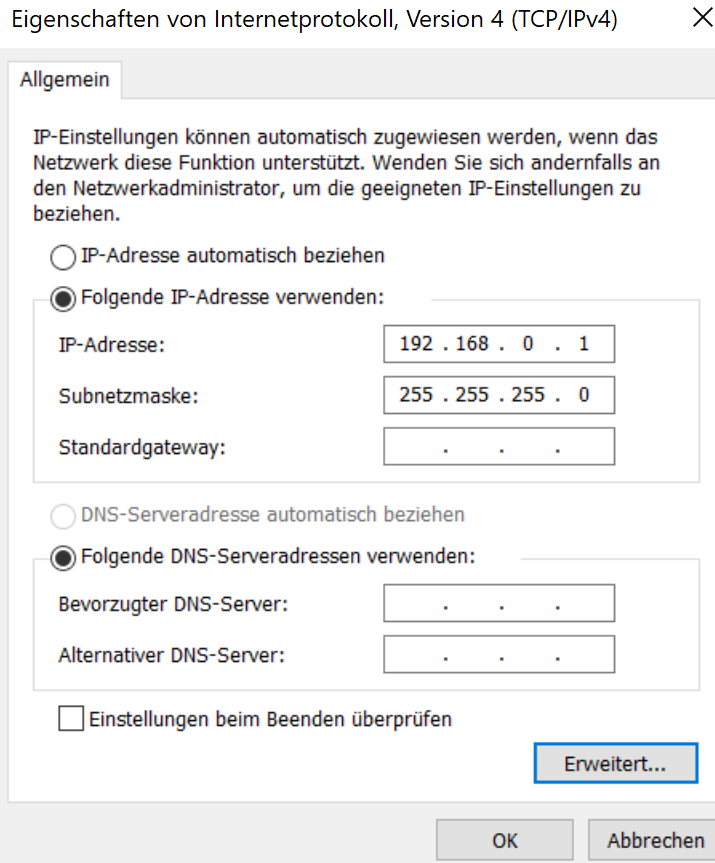The height and width of the screenshot is (863, 715).
Task: Click the 168 octet in IP-Adresse
Action: (x=471, y=344)
